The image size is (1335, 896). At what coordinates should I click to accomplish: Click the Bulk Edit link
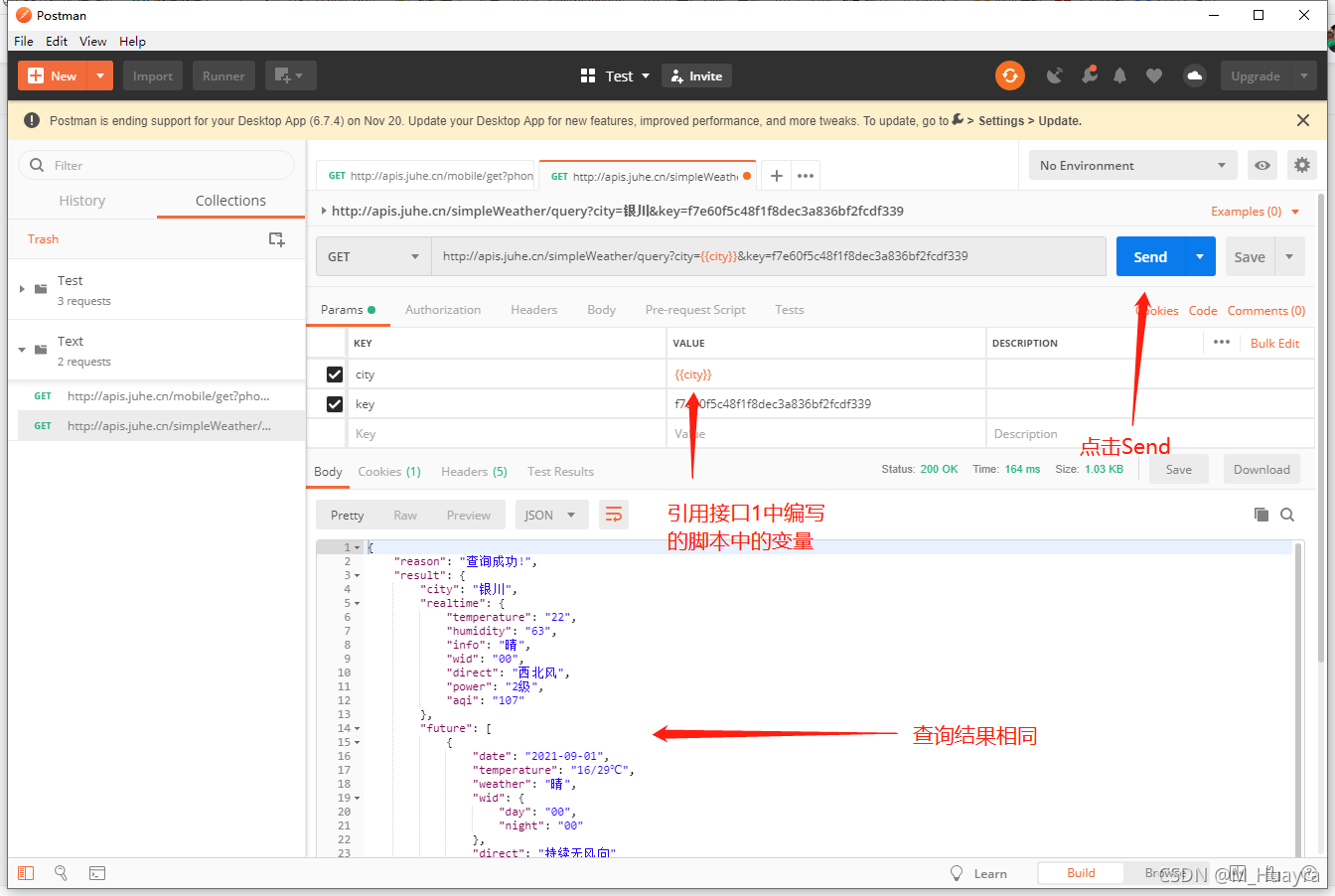(1274, 343)
